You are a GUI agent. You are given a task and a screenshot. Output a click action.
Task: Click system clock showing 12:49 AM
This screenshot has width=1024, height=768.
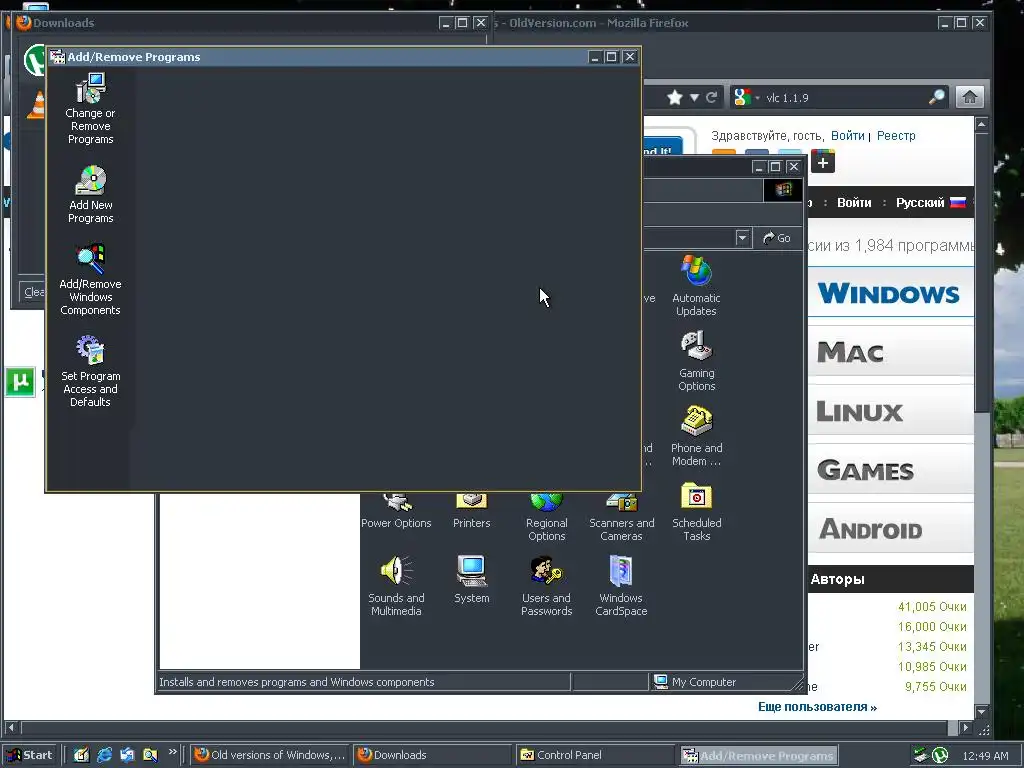point(985,756)
